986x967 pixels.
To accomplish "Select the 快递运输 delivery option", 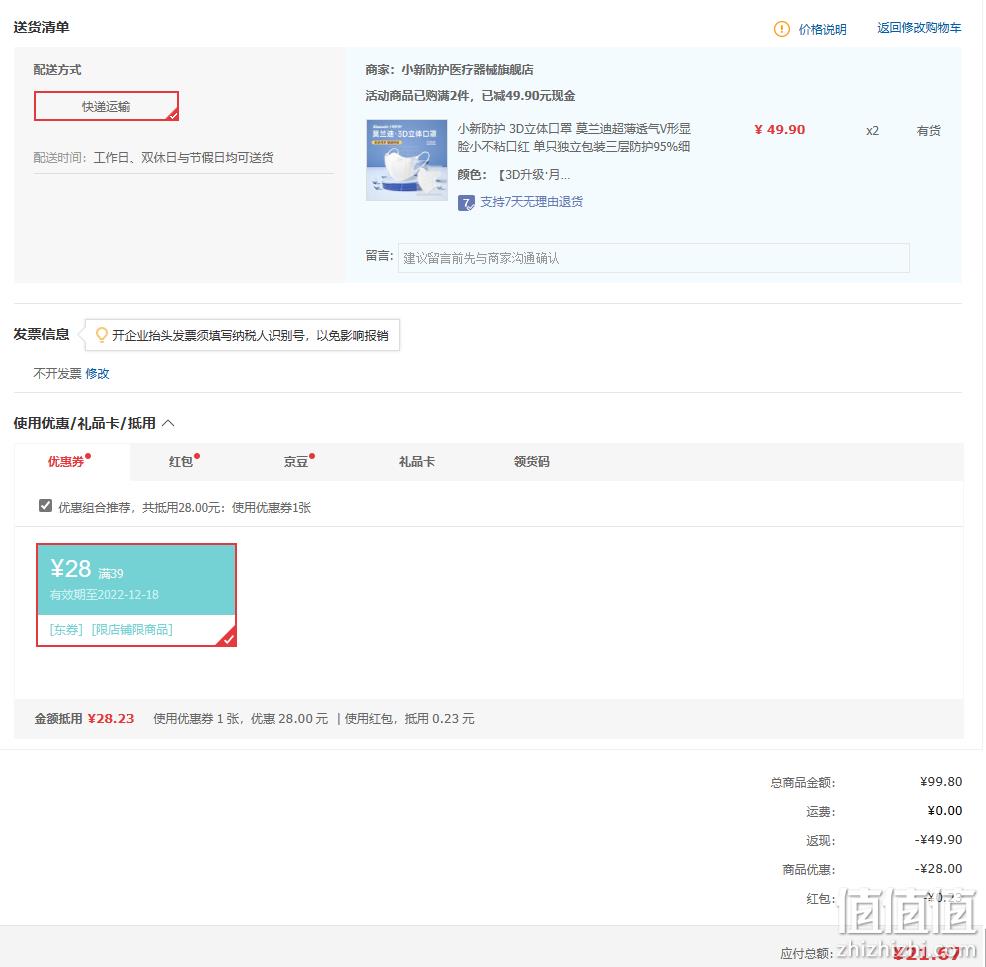I will [106, 106].
